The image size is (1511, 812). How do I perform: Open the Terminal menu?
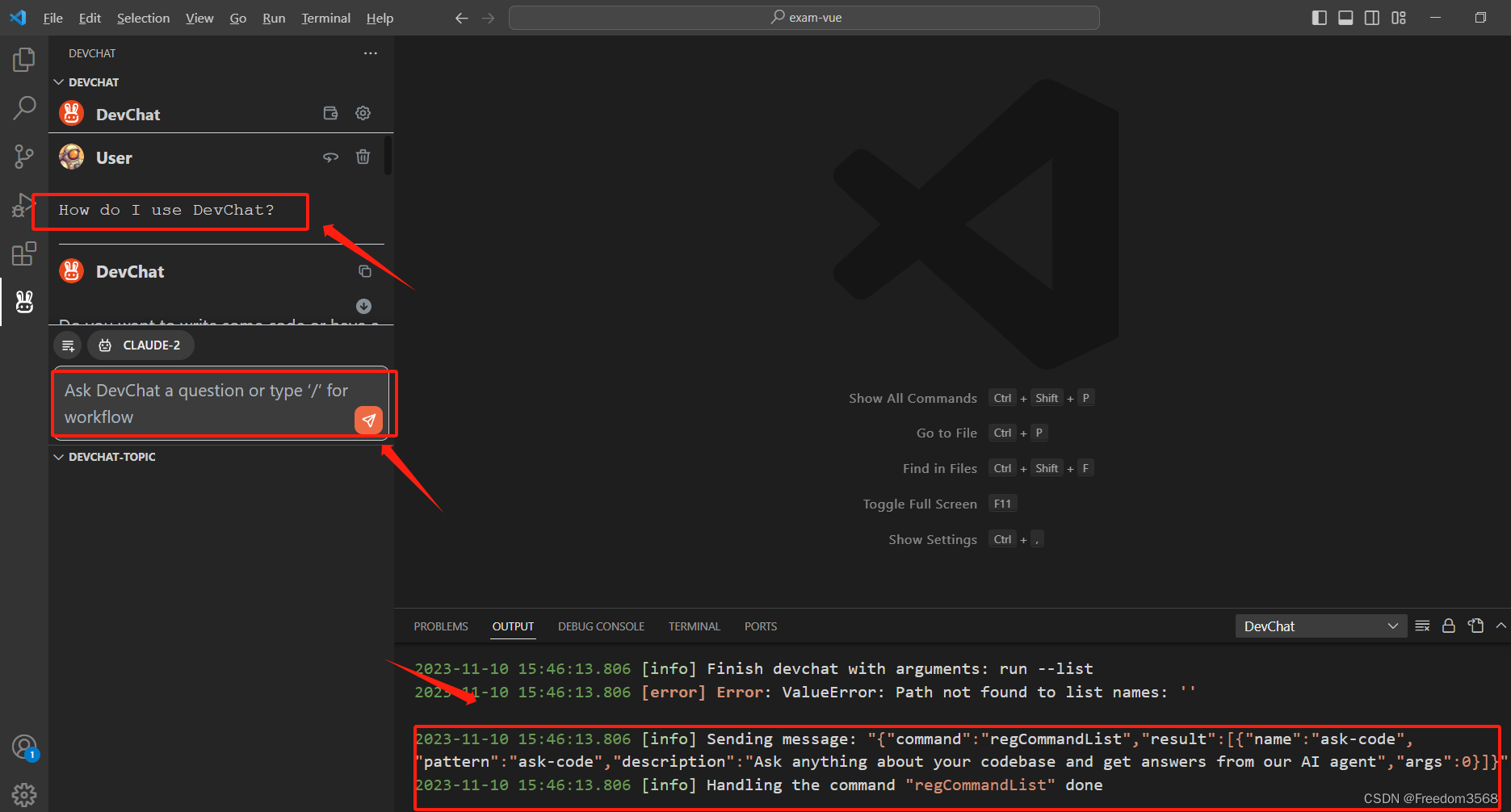coord(326,18)
